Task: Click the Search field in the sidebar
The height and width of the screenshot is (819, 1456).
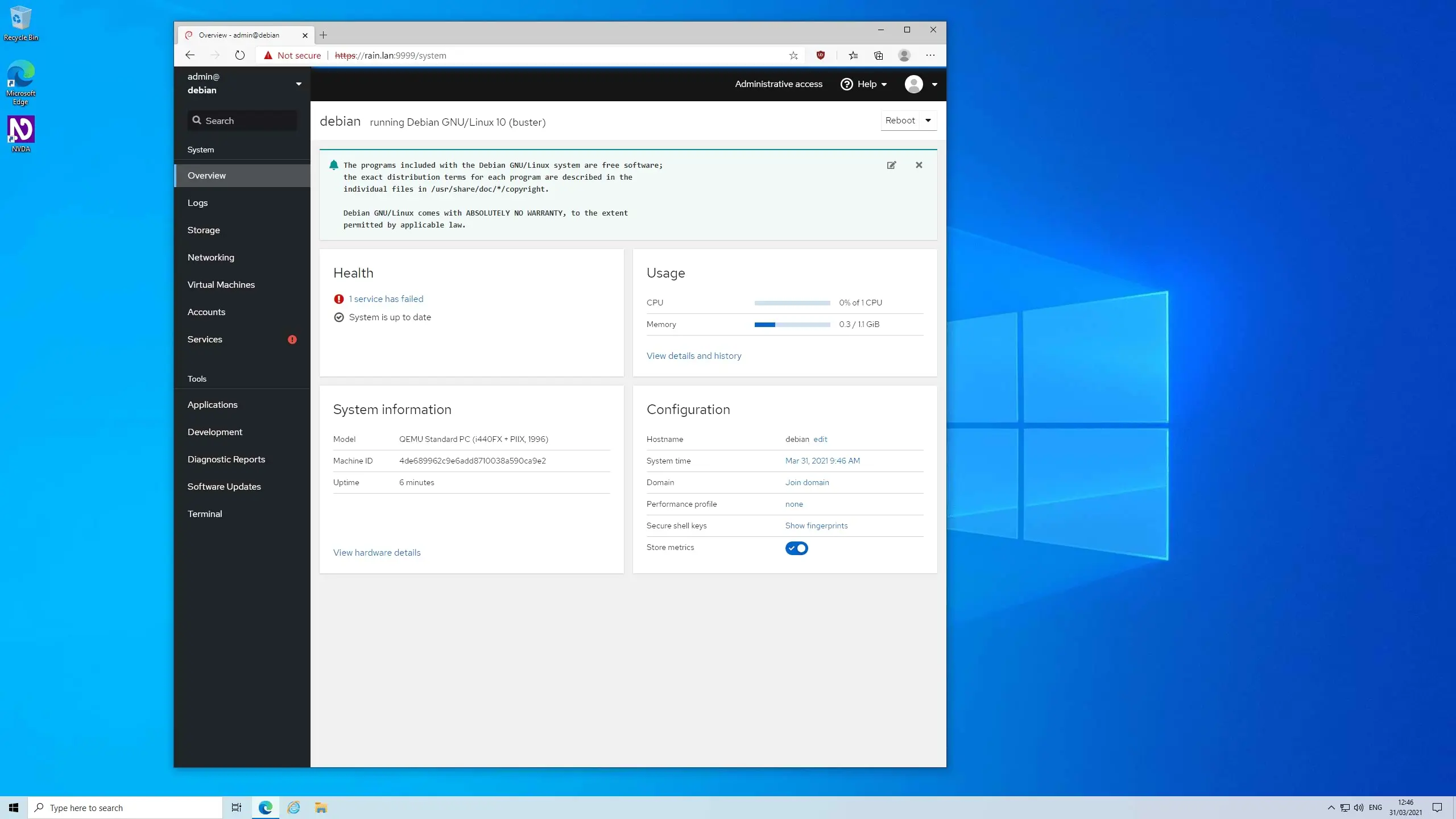Action: tap(242, 120)
